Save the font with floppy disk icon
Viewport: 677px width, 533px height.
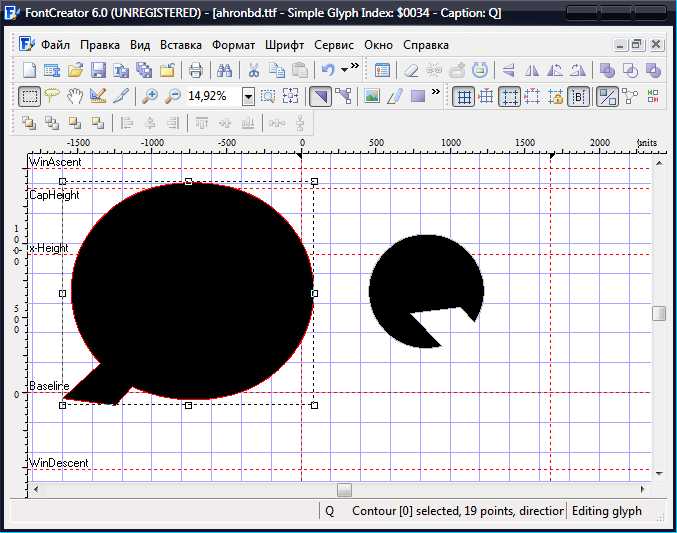coord(98,70)
